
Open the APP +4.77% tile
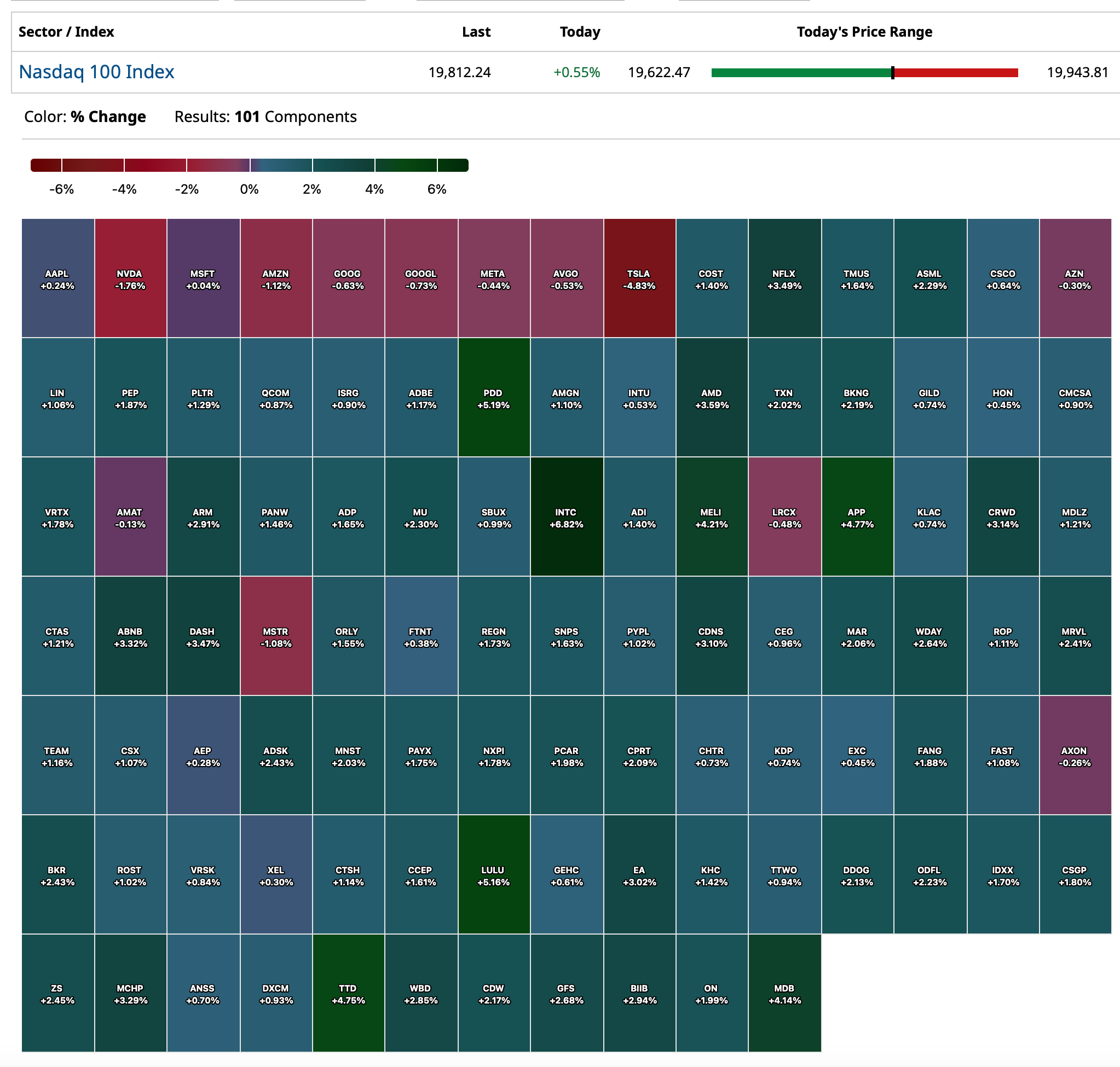(857, 517)
